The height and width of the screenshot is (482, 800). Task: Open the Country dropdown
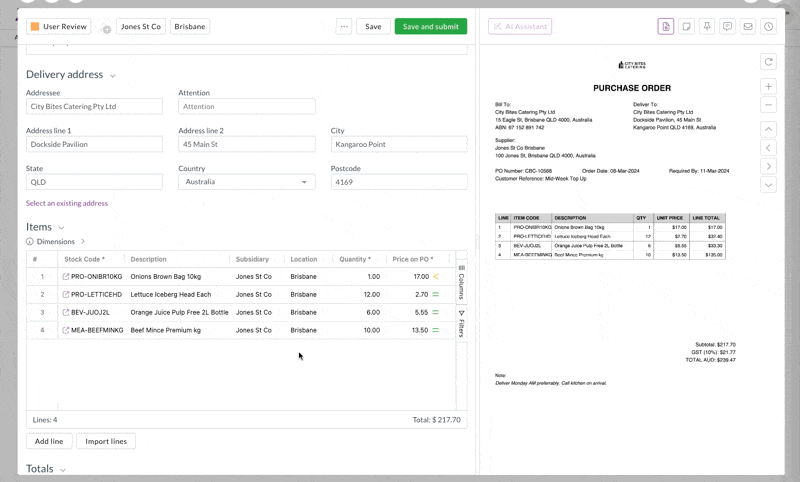[246, 182]
